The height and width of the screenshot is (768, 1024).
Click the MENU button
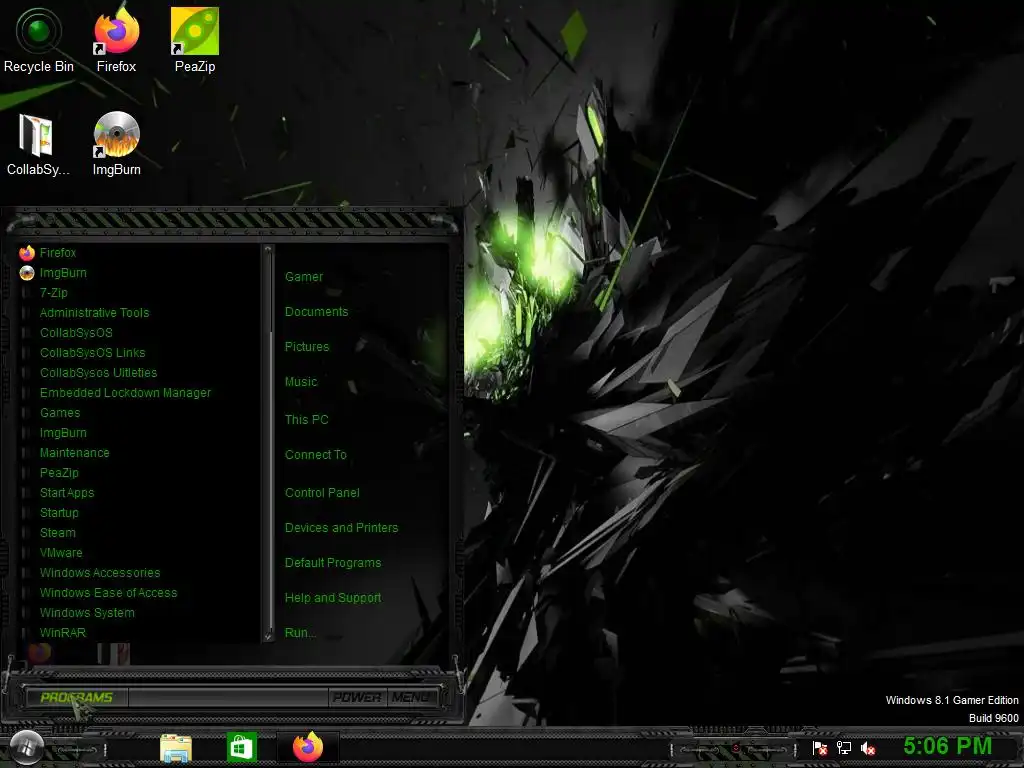point(411,697)
